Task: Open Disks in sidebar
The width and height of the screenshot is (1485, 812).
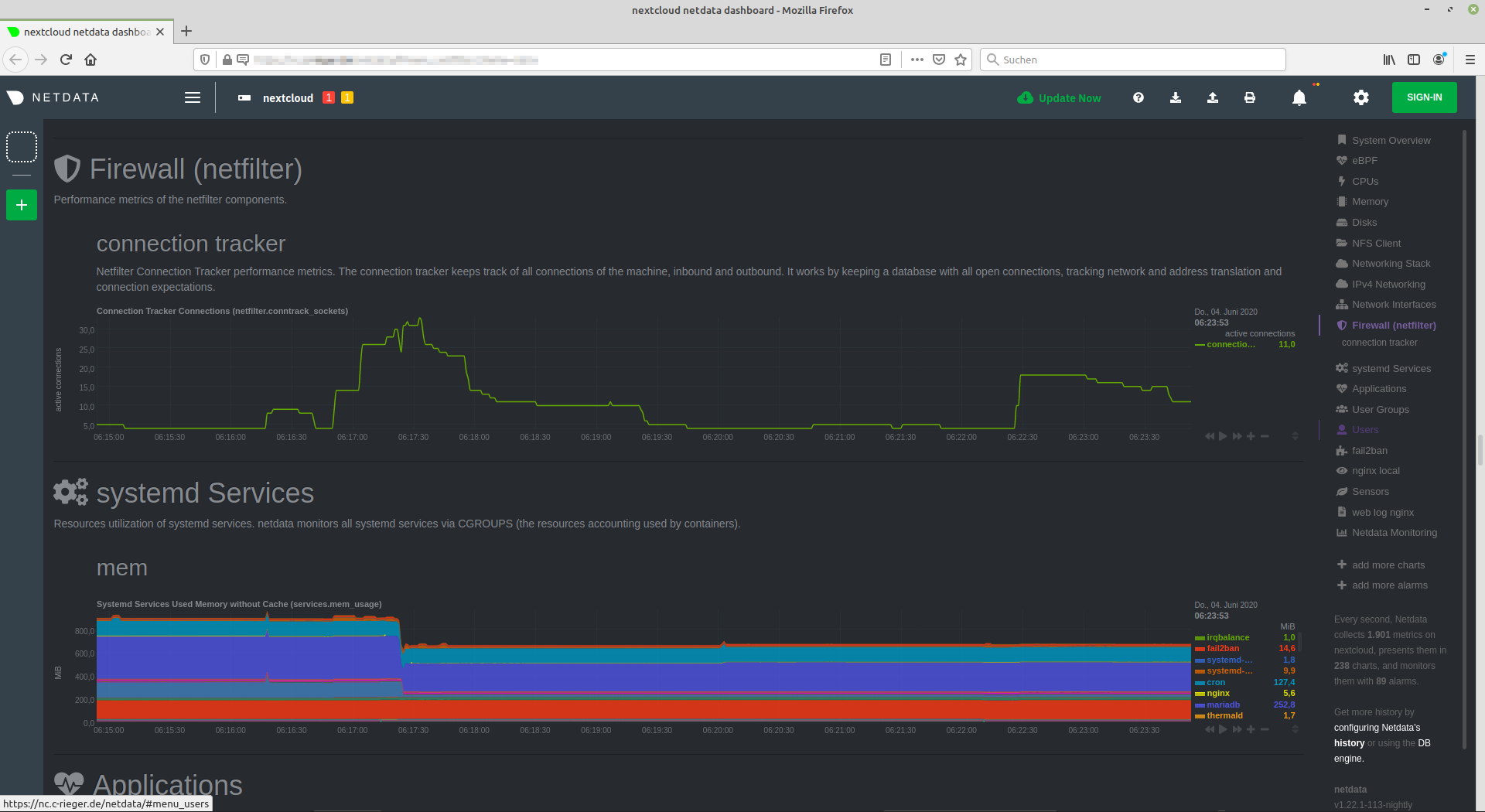Action: (x=1357, y=223)
